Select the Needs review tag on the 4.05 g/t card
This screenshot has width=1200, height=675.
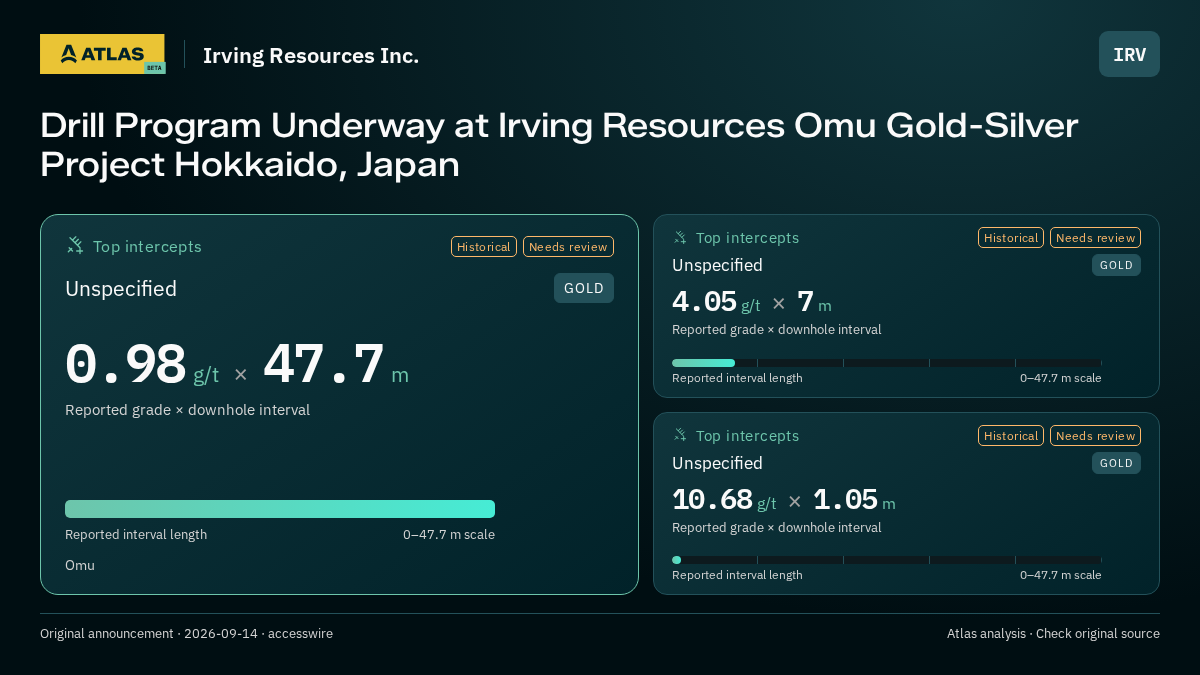point(1095,237)
